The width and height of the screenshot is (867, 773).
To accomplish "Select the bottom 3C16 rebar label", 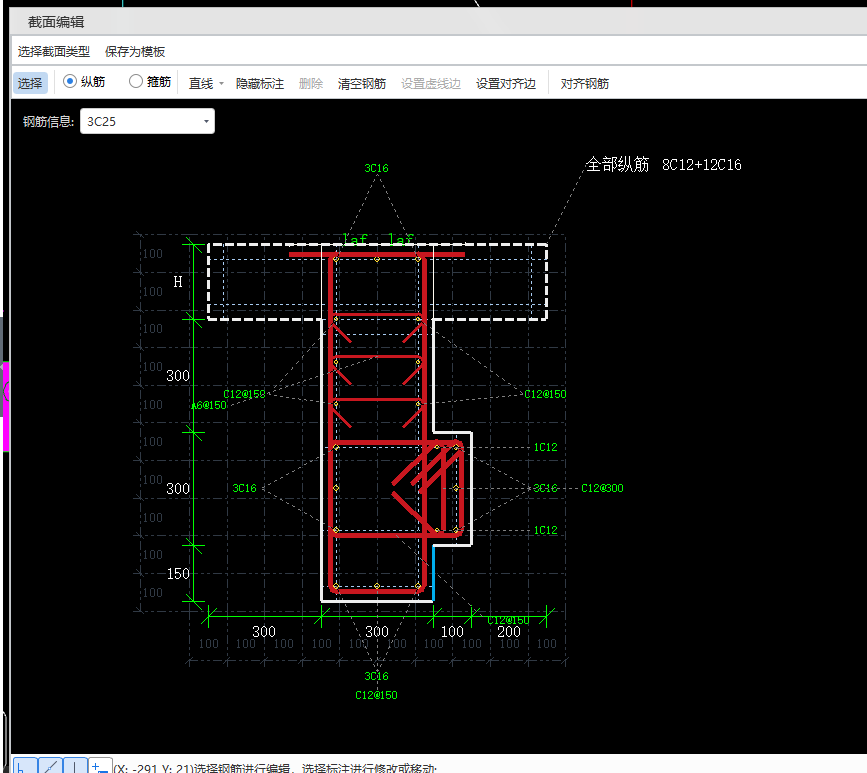I will [x=377, y=676].
